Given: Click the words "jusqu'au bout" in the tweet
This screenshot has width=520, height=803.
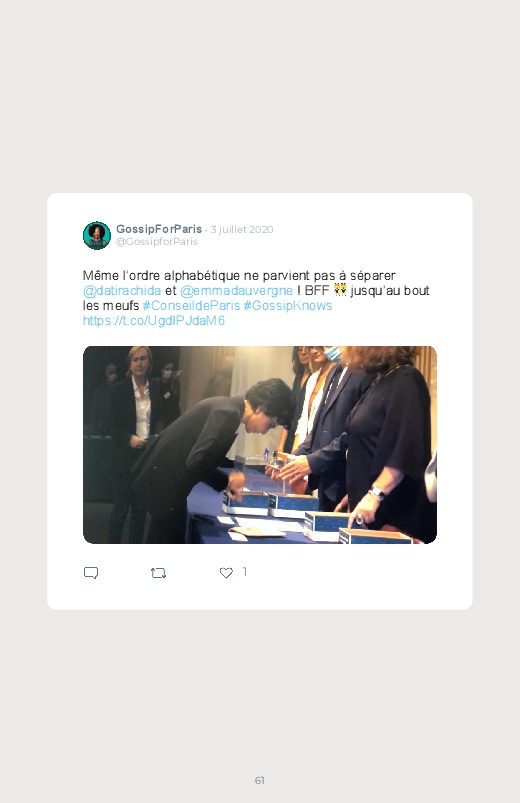Looking at the screenshot, I should coord(390,290).
